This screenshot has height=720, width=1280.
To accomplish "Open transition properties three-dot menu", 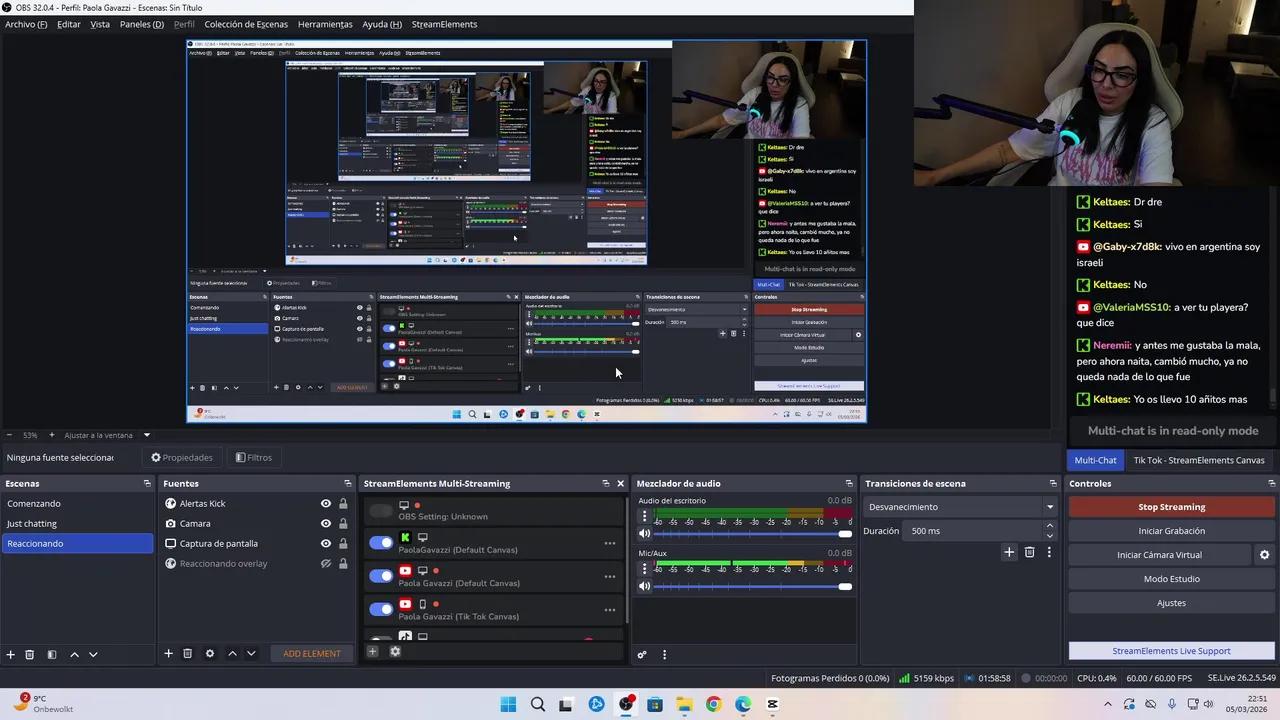I will (1049, 552).
